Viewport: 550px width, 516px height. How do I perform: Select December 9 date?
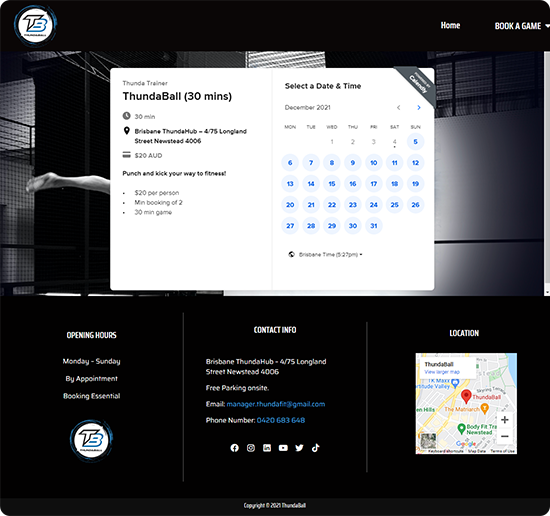pyautogui.click(x=353, y=163)
